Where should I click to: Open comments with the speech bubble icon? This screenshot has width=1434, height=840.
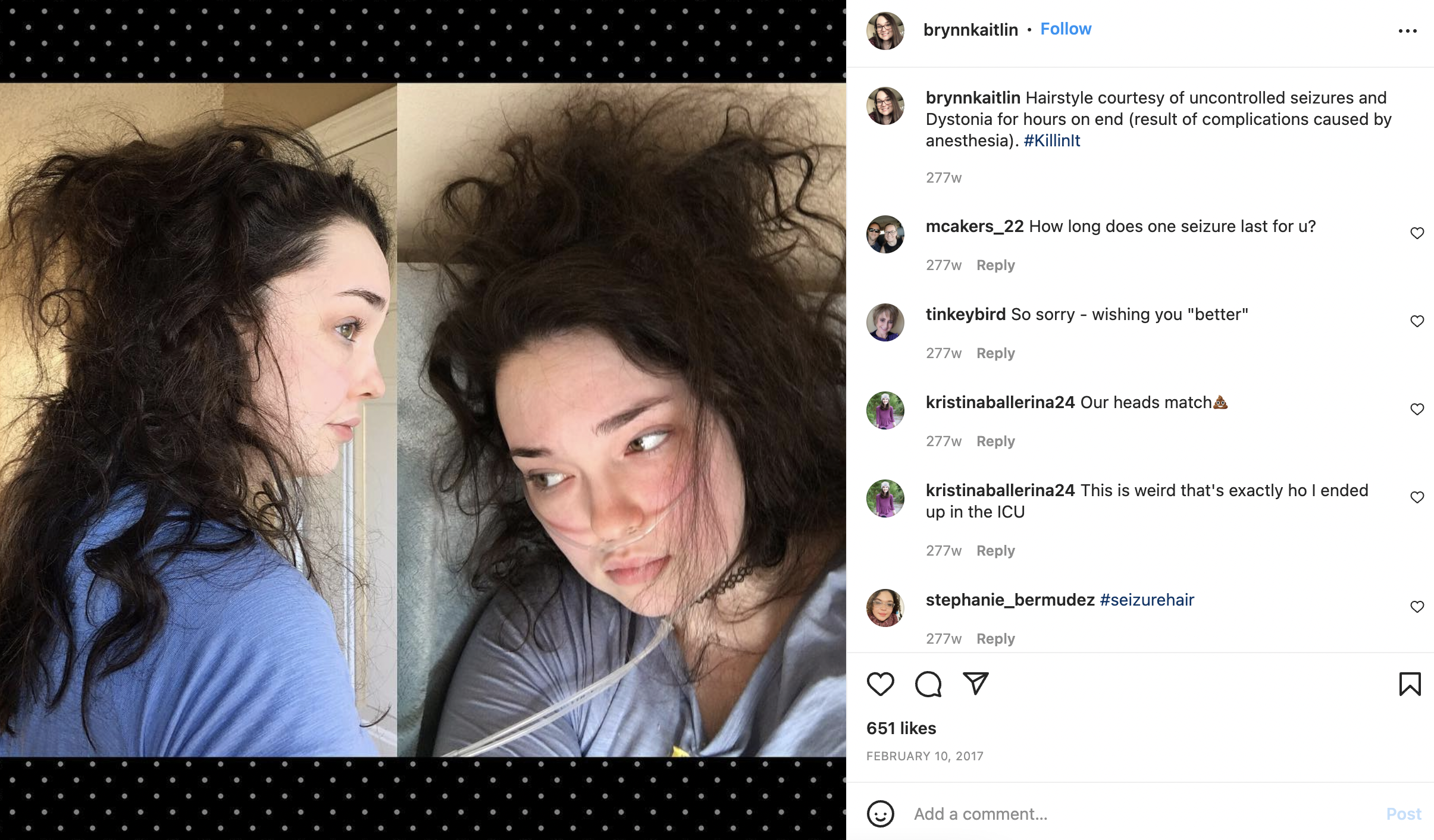[928, 684]
